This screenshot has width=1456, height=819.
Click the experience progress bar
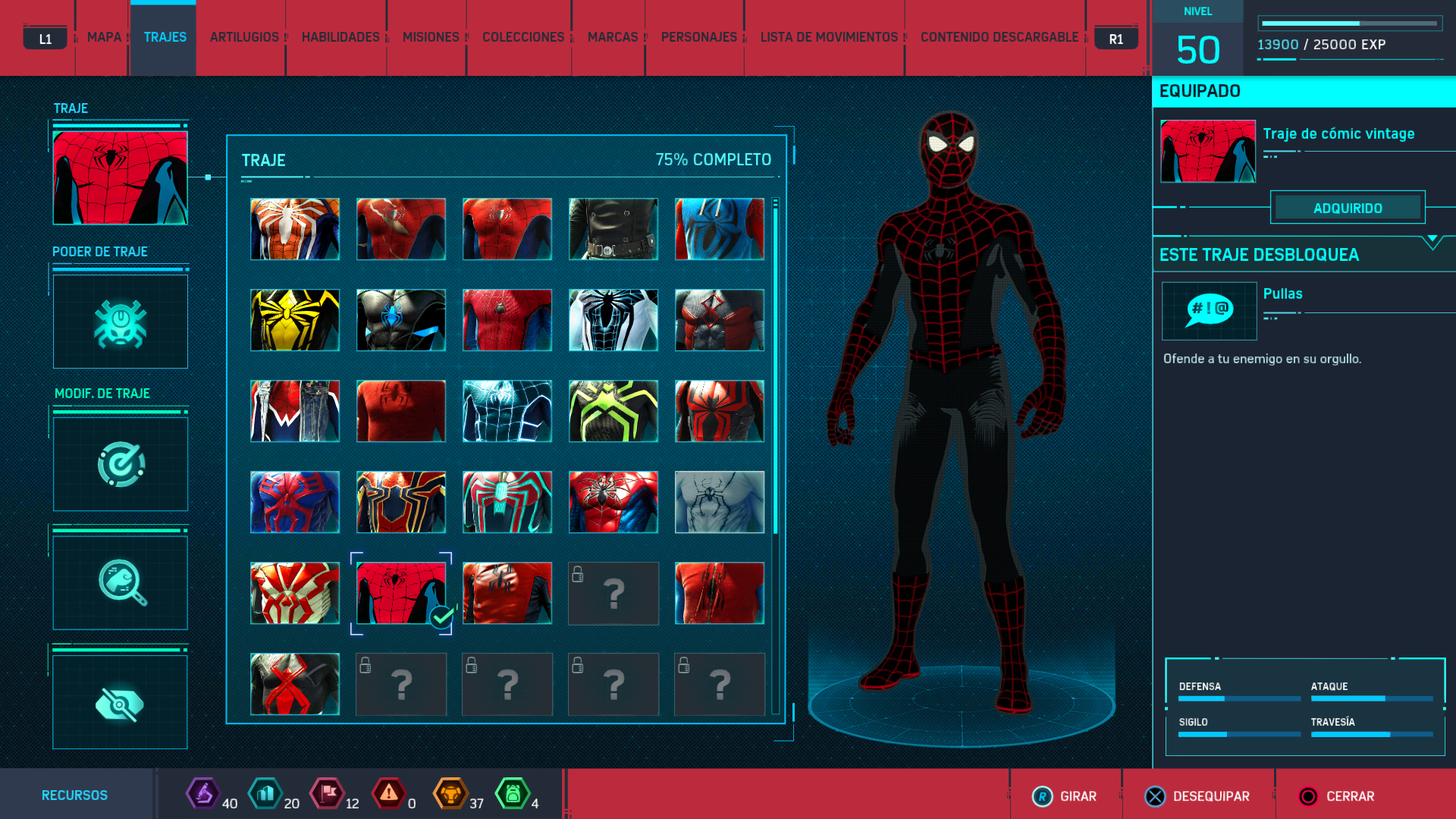[x=1351, y=24]
